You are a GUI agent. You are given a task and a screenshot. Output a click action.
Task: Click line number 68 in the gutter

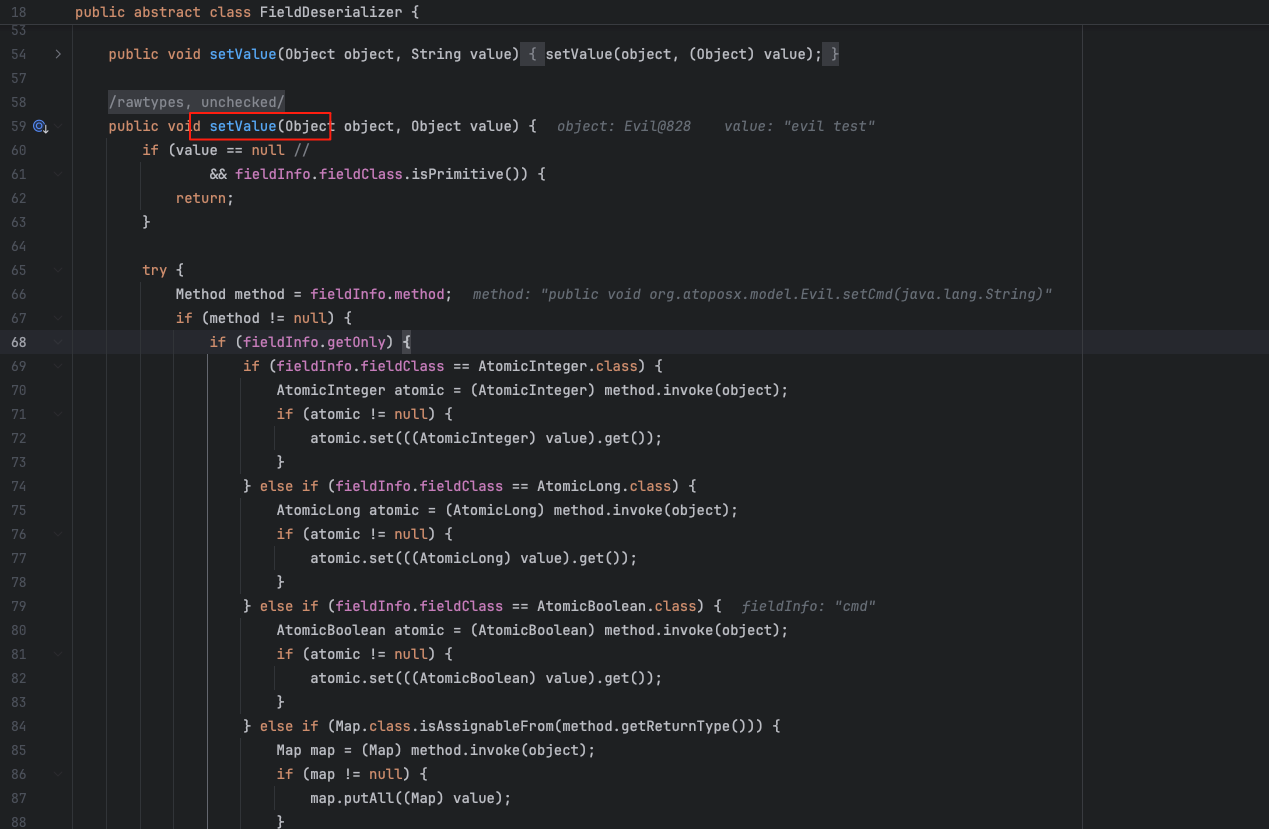[19, 342]
